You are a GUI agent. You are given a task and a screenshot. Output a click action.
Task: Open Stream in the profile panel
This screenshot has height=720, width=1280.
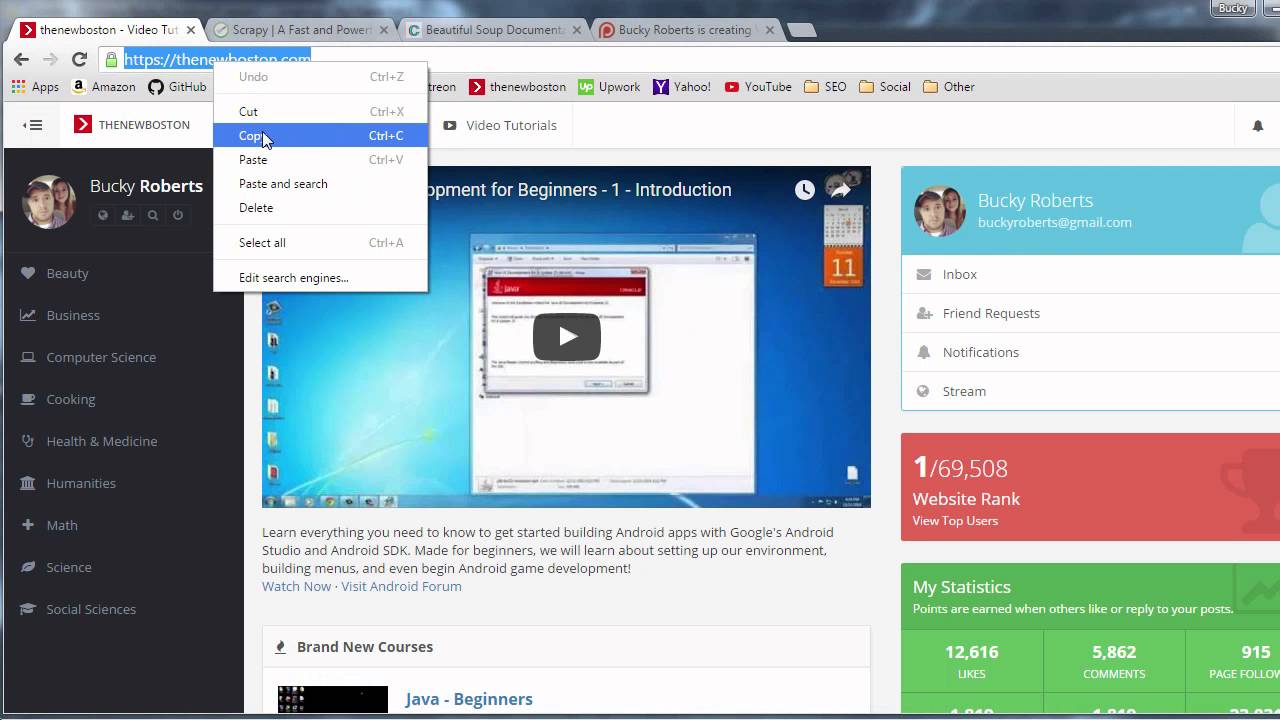(1091, 391)
